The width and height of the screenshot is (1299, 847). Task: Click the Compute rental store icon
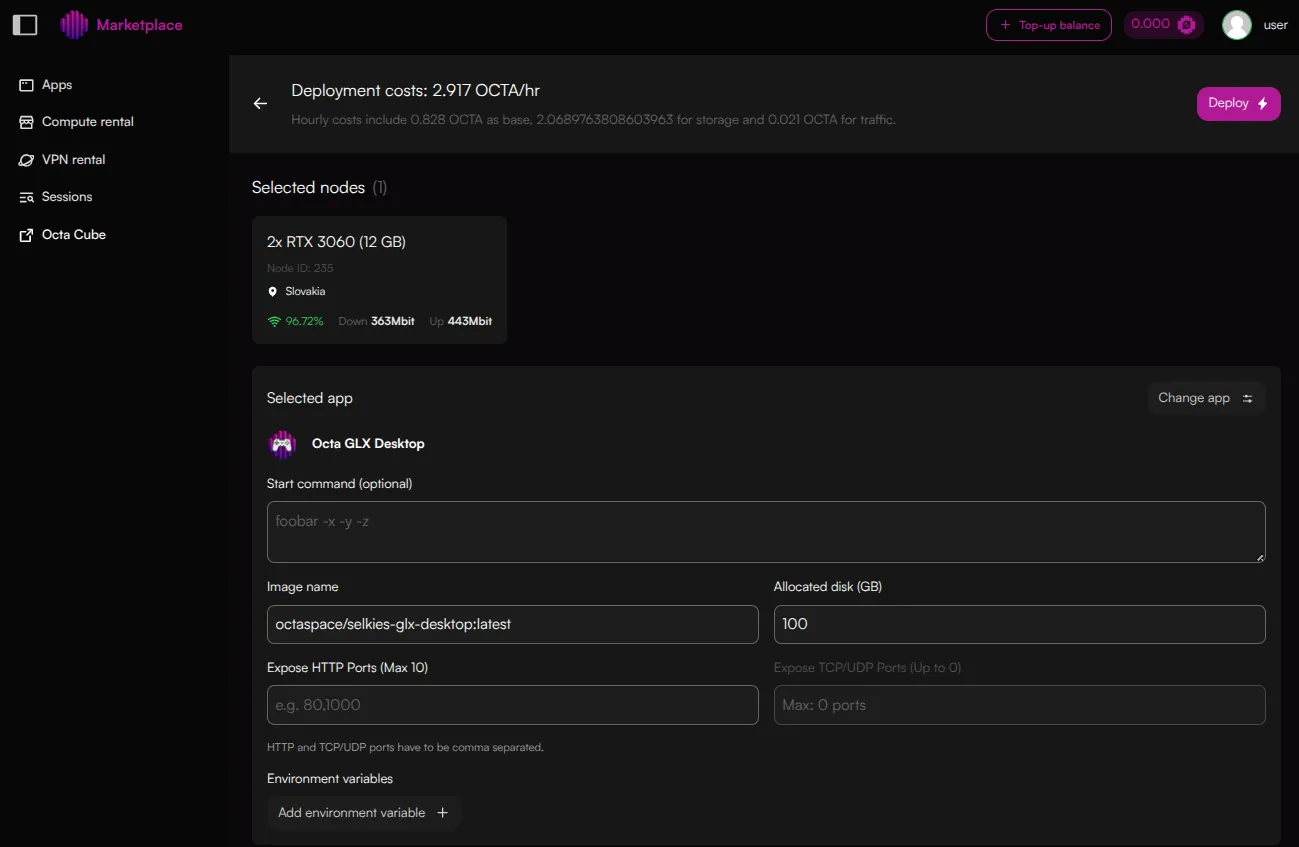click(x=26, y=122)
